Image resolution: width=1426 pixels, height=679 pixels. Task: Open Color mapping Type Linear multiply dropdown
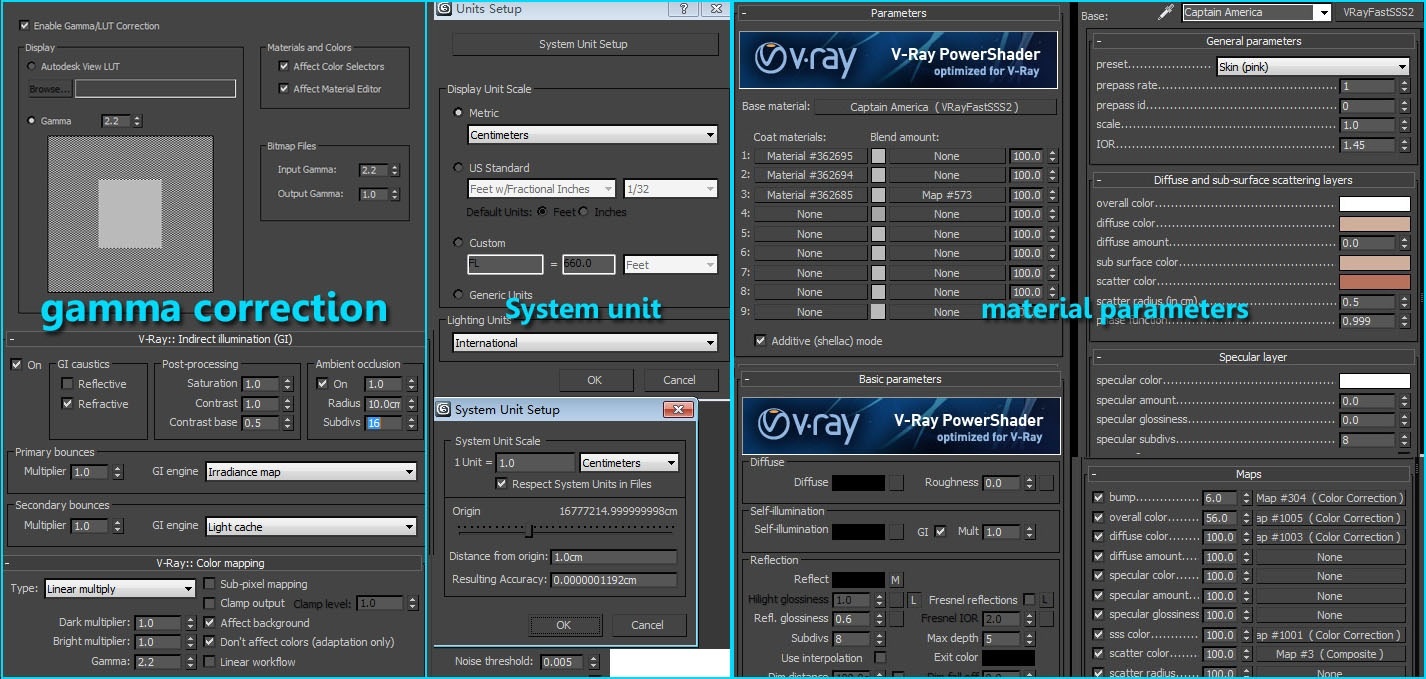[x=119, y=589]
